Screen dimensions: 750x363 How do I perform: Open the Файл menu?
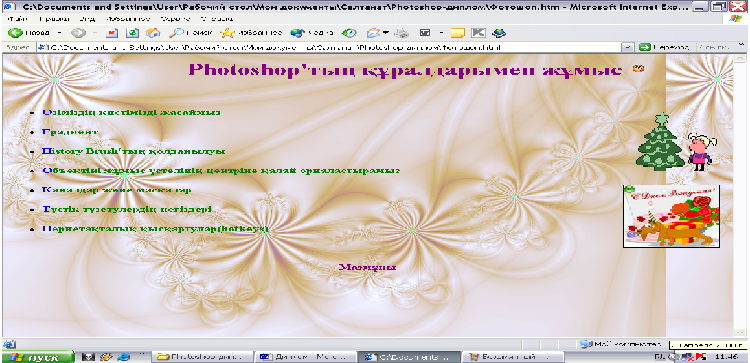[x=18, y=19]
